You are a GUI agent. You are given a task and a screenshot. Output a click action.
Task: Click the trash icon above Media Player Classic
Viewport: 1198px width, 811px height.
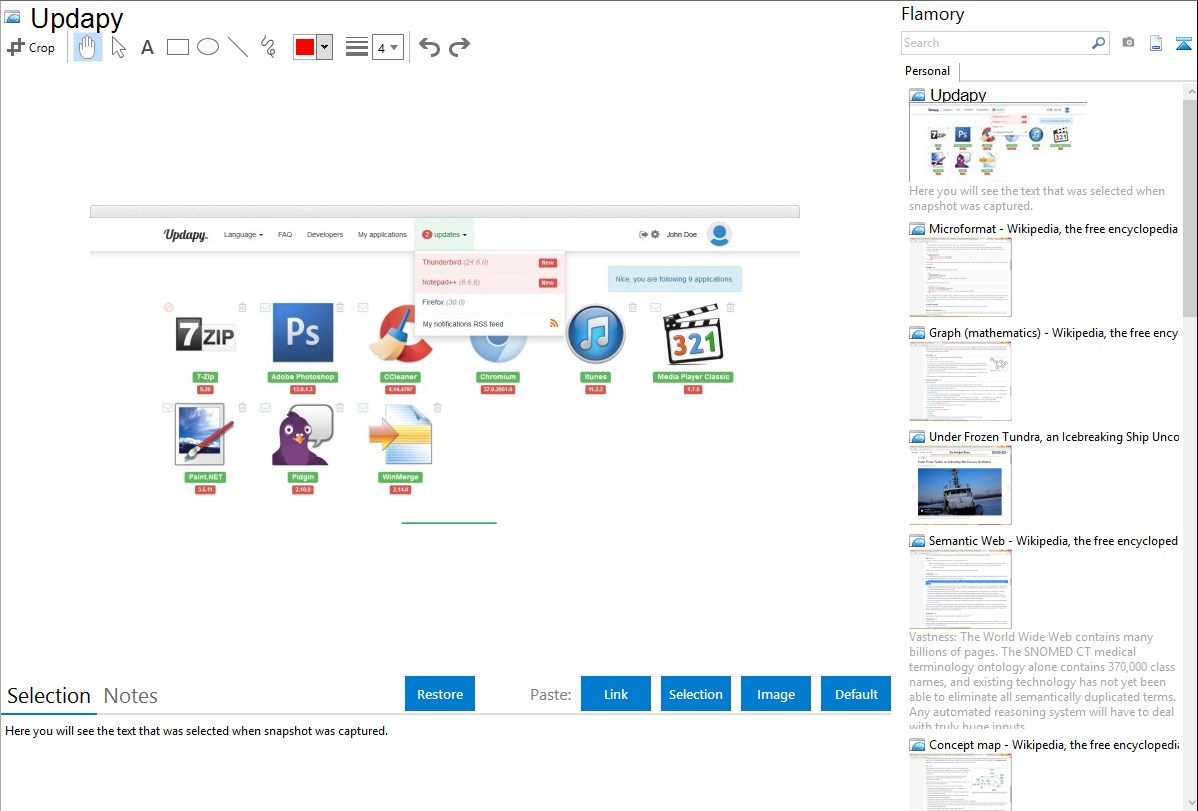click(730, 307)
